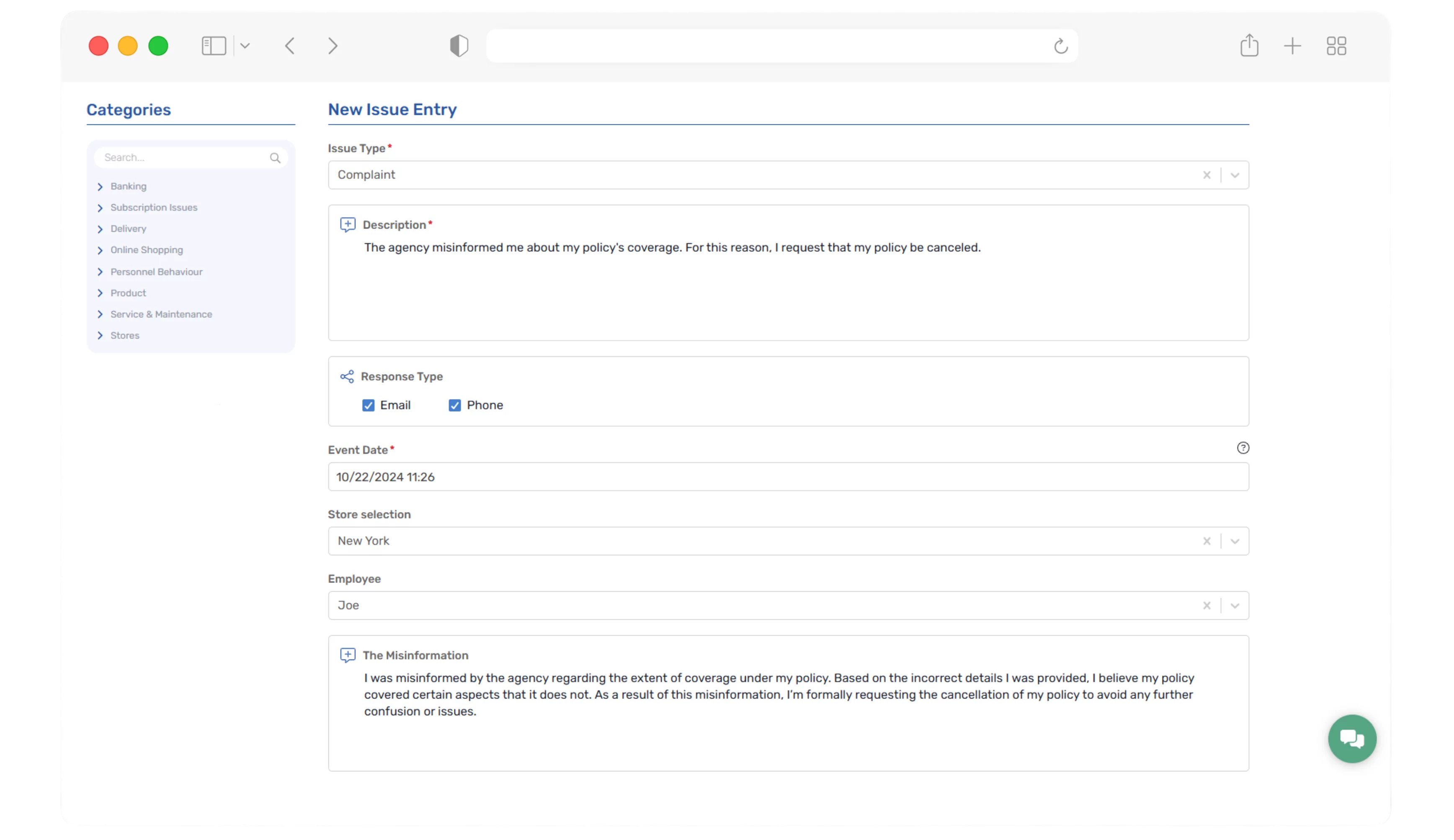1454x840 pixels.
Task: Select the Delivery category label
Action: (x=128, y=229)
